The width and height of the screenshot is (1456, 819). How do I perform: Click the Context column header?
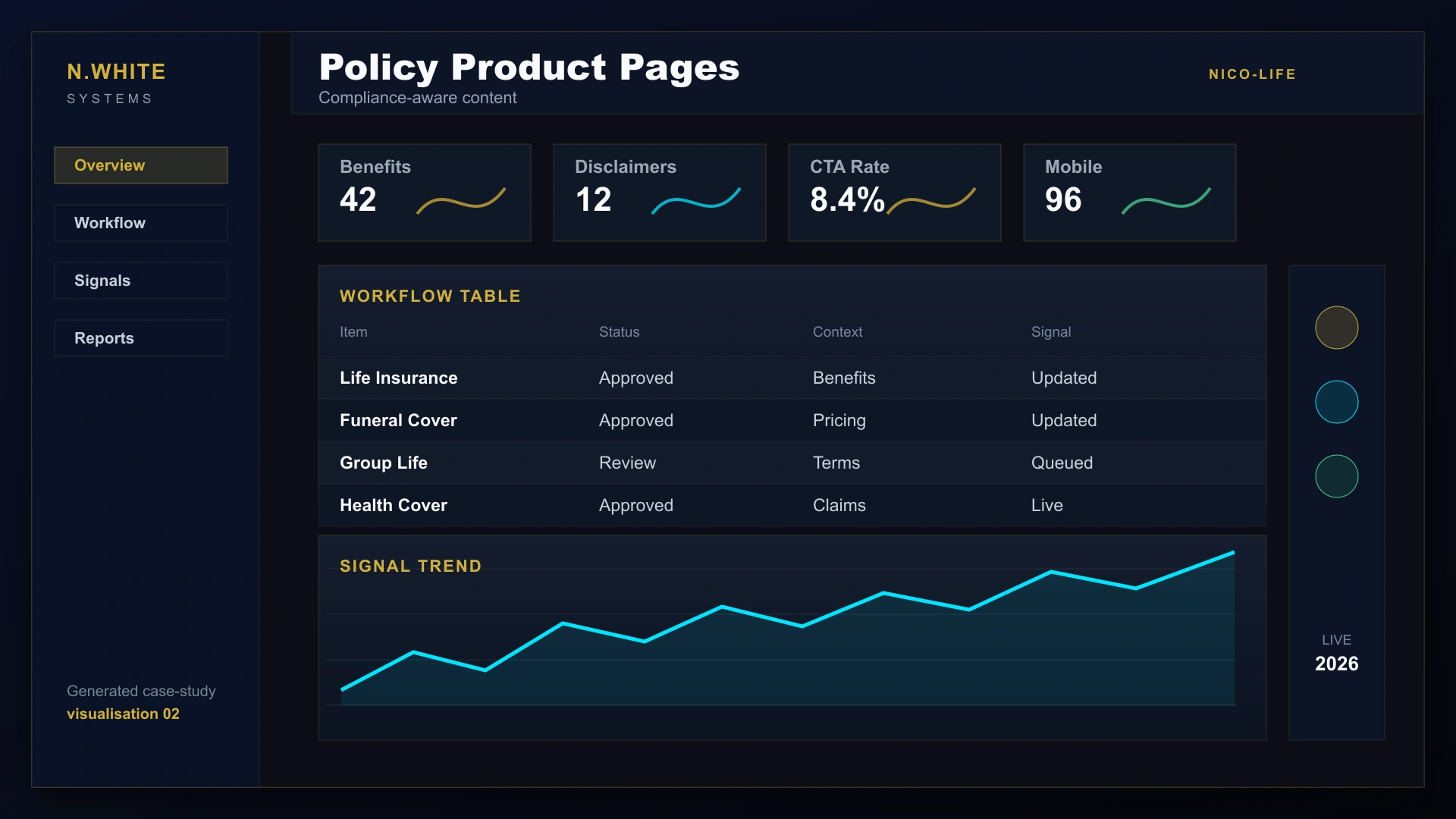click(x=838, y=332)
